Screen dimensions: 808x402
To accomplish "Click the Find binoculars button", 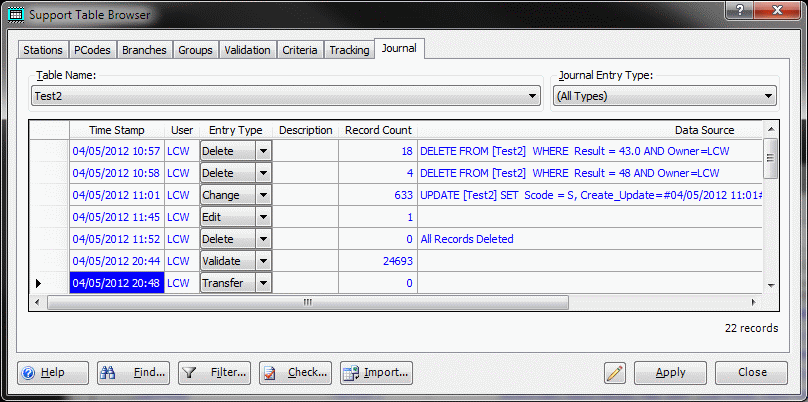I will (x=133, y=372).
